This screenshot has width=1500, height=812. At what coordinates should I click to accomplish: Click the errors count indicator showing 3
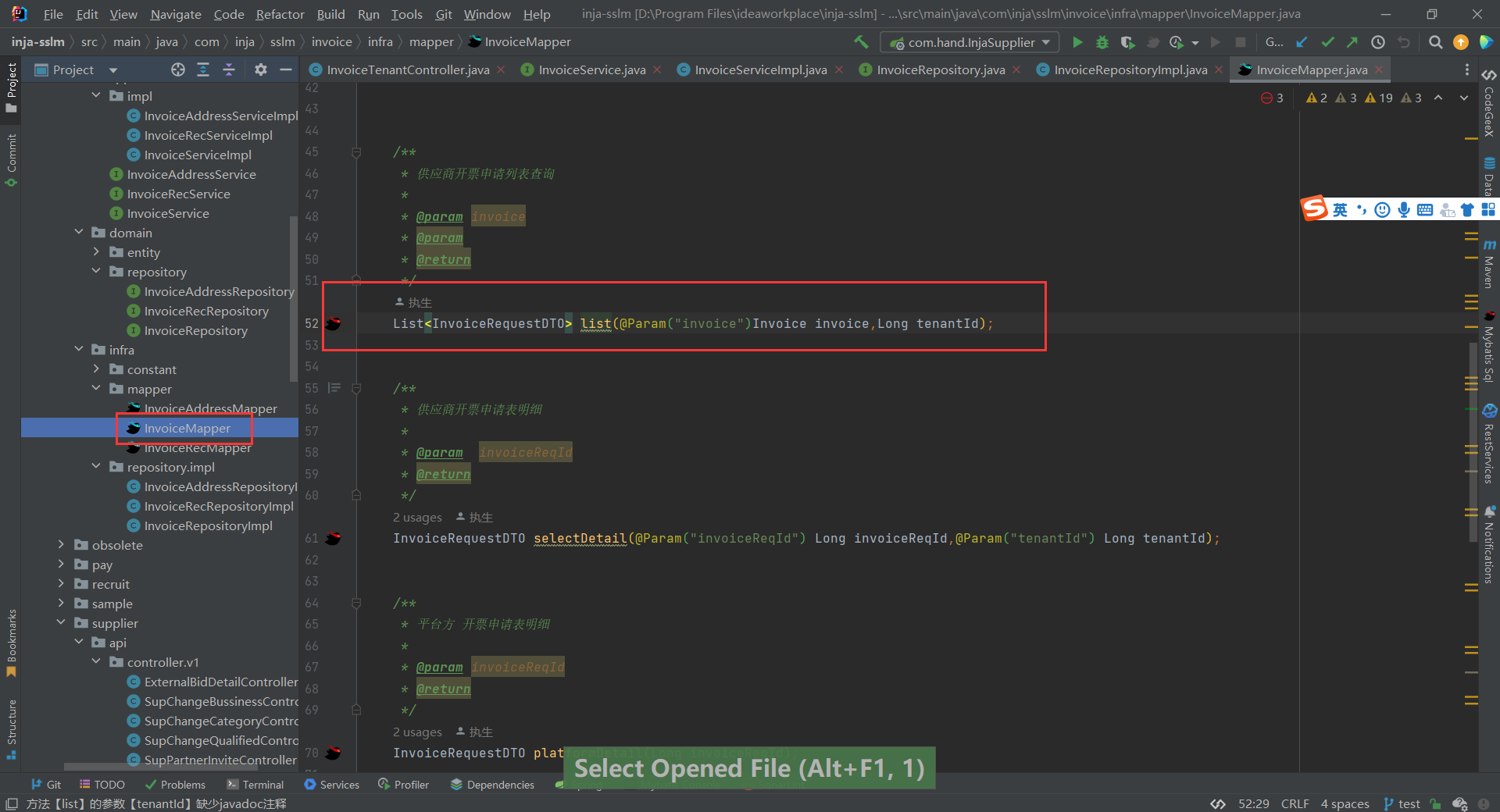[x=1272, y=98]
